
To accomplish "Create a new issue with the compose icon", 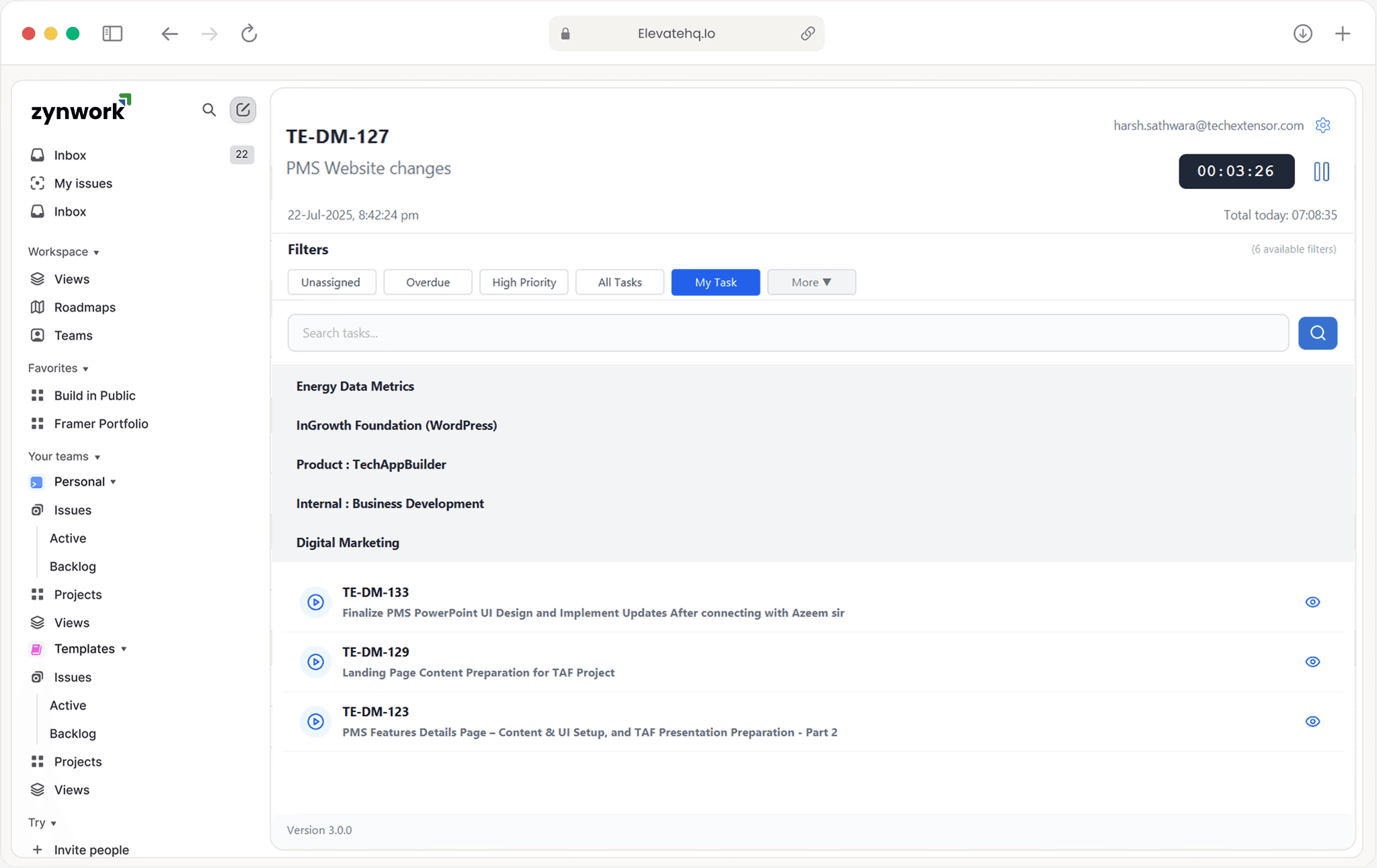I will point(243,110).
